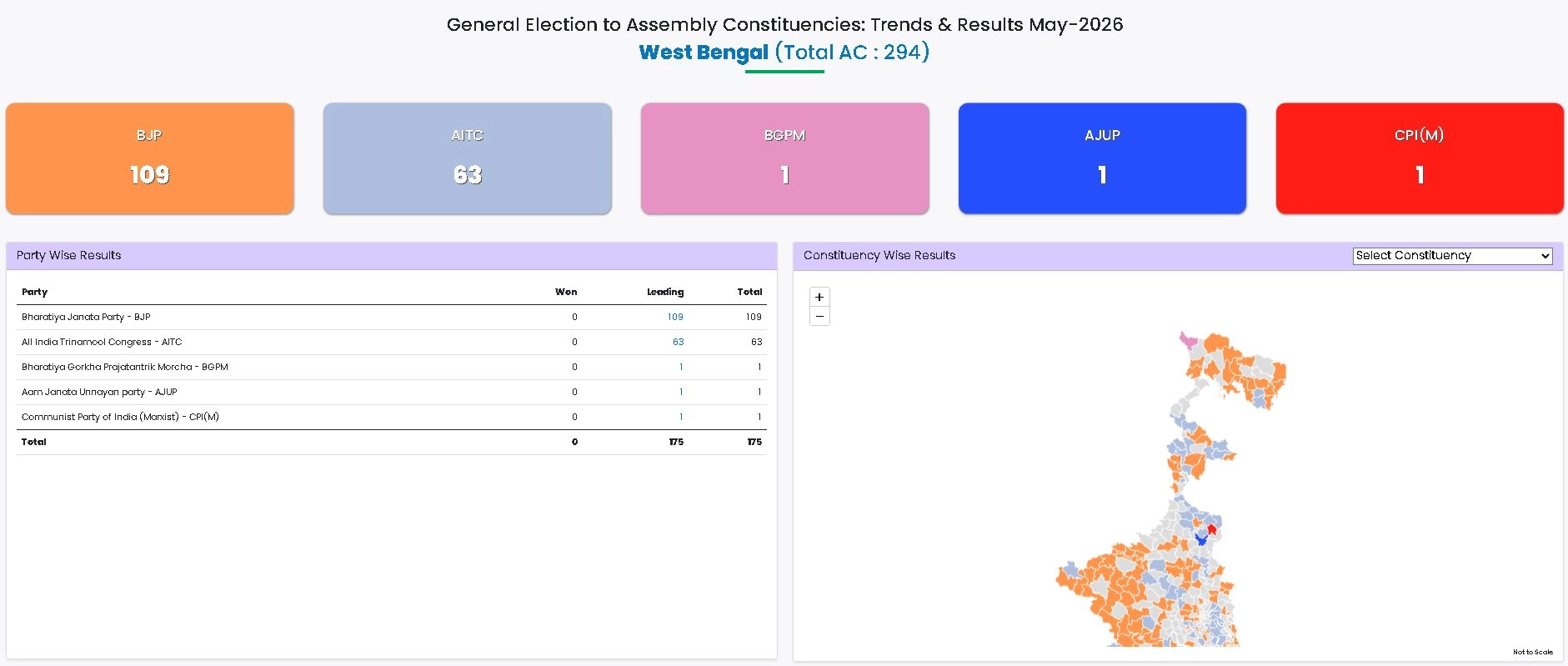Click the 'Total' column header
The width and height of the screenshot is (1568, 666).
point(749,292)
